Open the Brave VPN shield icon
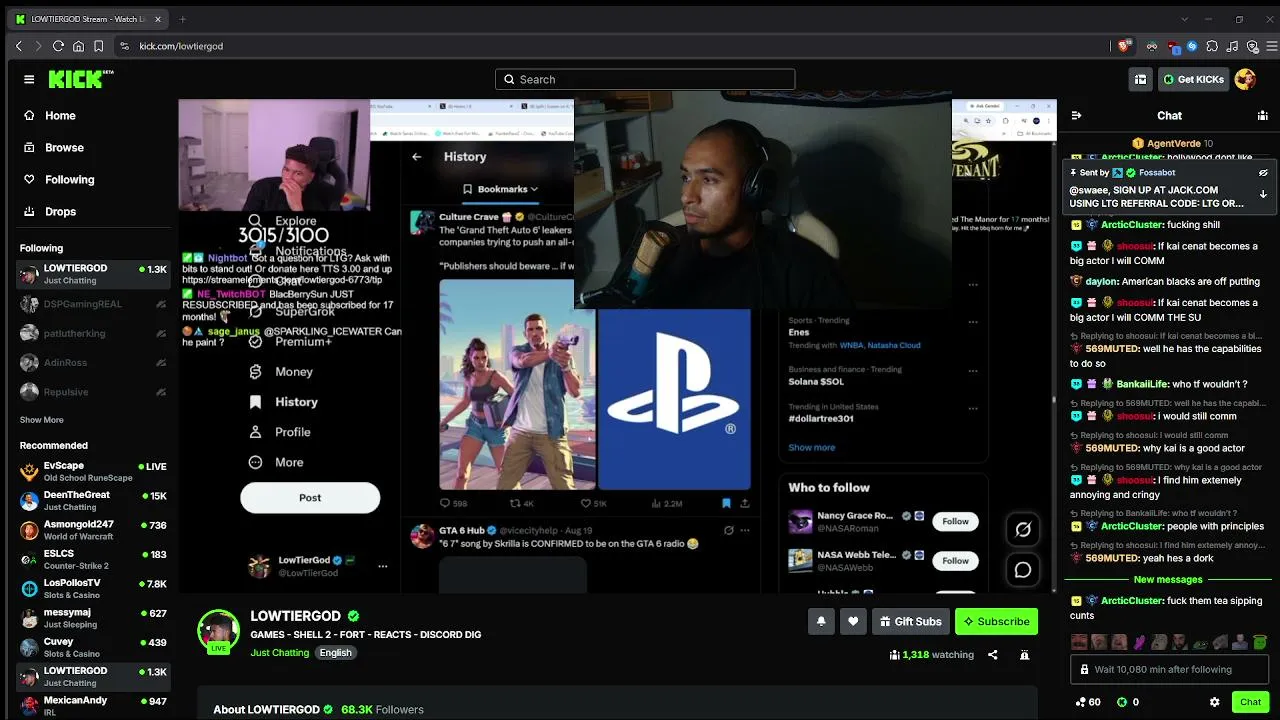Screen dimensions: 1280x720 pyautogui.click(x=1252, y=46)
